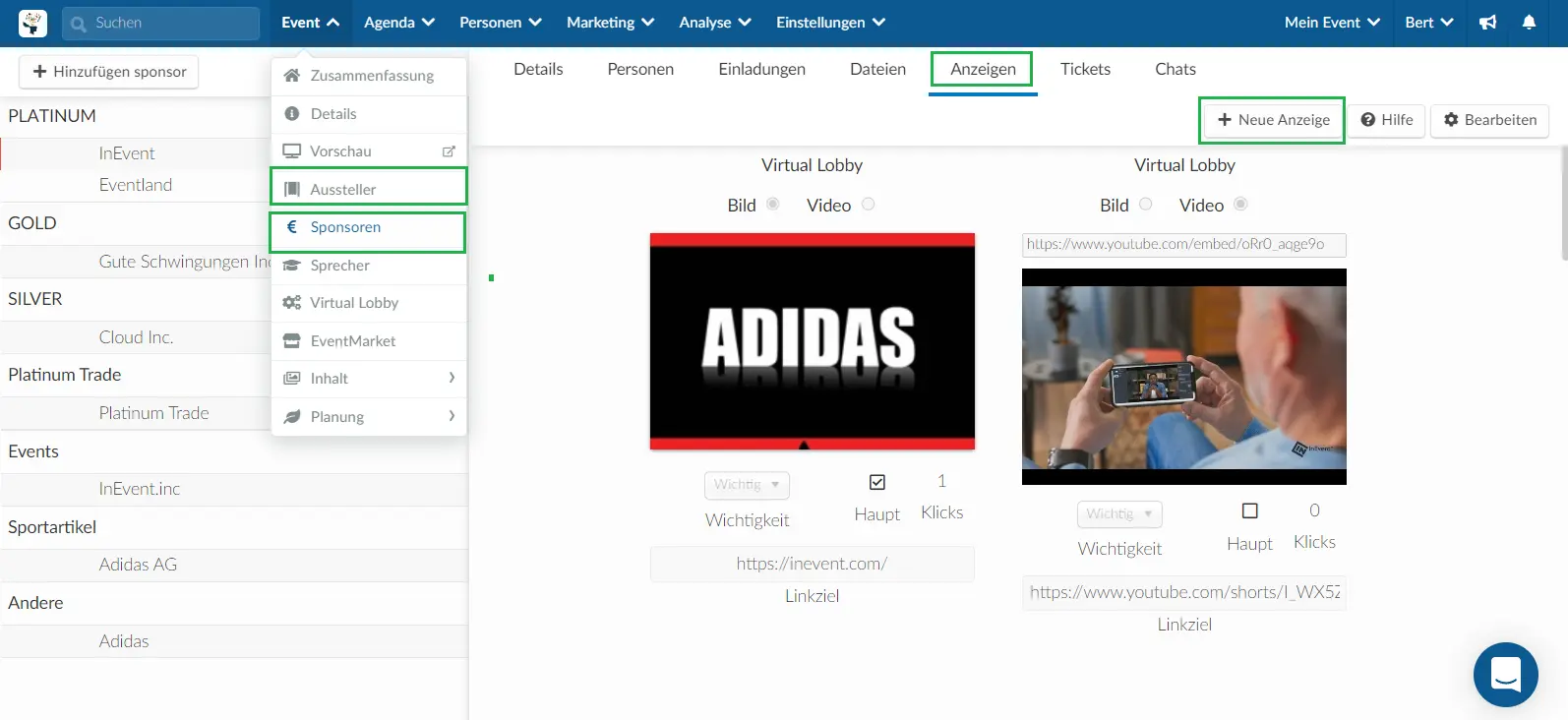Click the house icon beside Zusammenfassung
This screenshot has width=1568, height=720.
(x=291, y=76)
